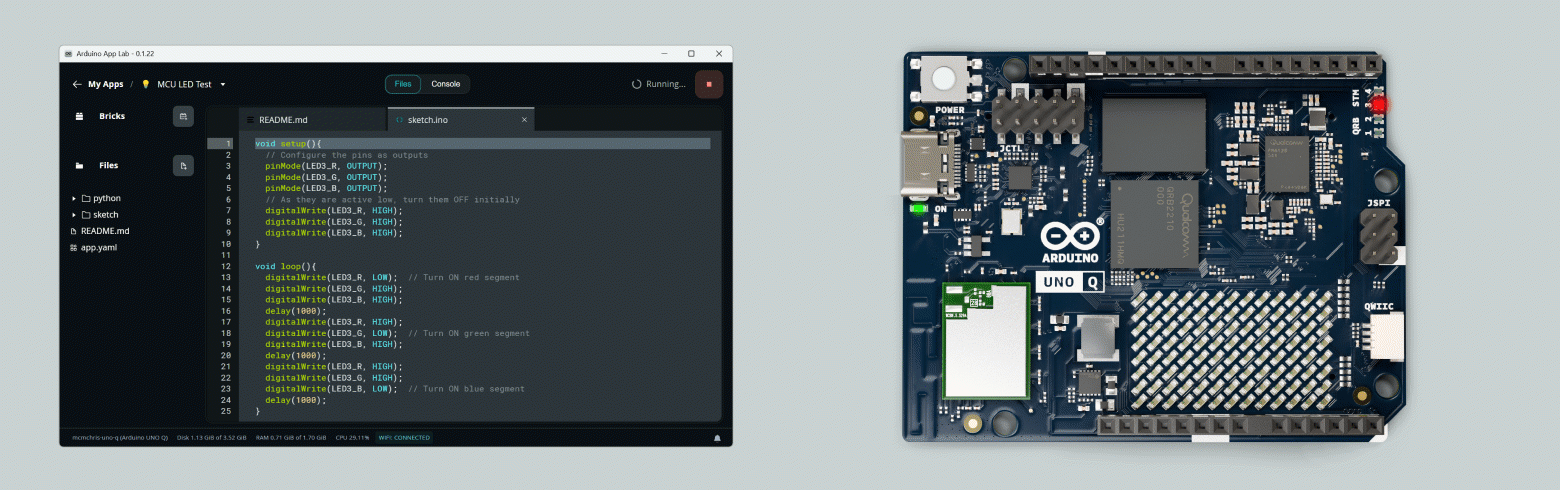Add a brick using the Bricks button
The width and height of the screenshot is (1560, 490).
click(183, 116)
